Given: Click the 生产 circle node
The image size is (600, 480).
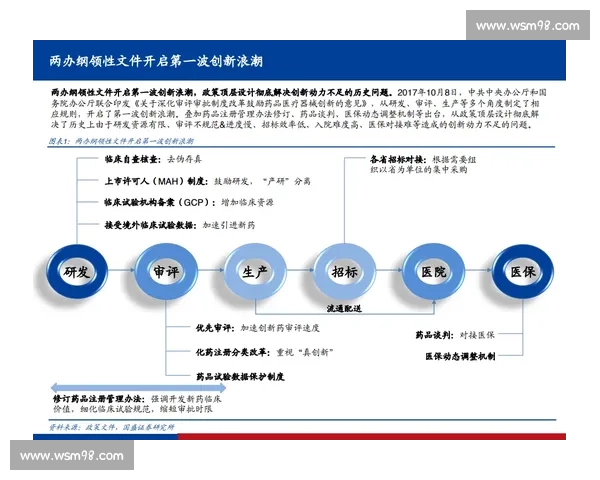Looking at the screenshot, I should [255, 272].
